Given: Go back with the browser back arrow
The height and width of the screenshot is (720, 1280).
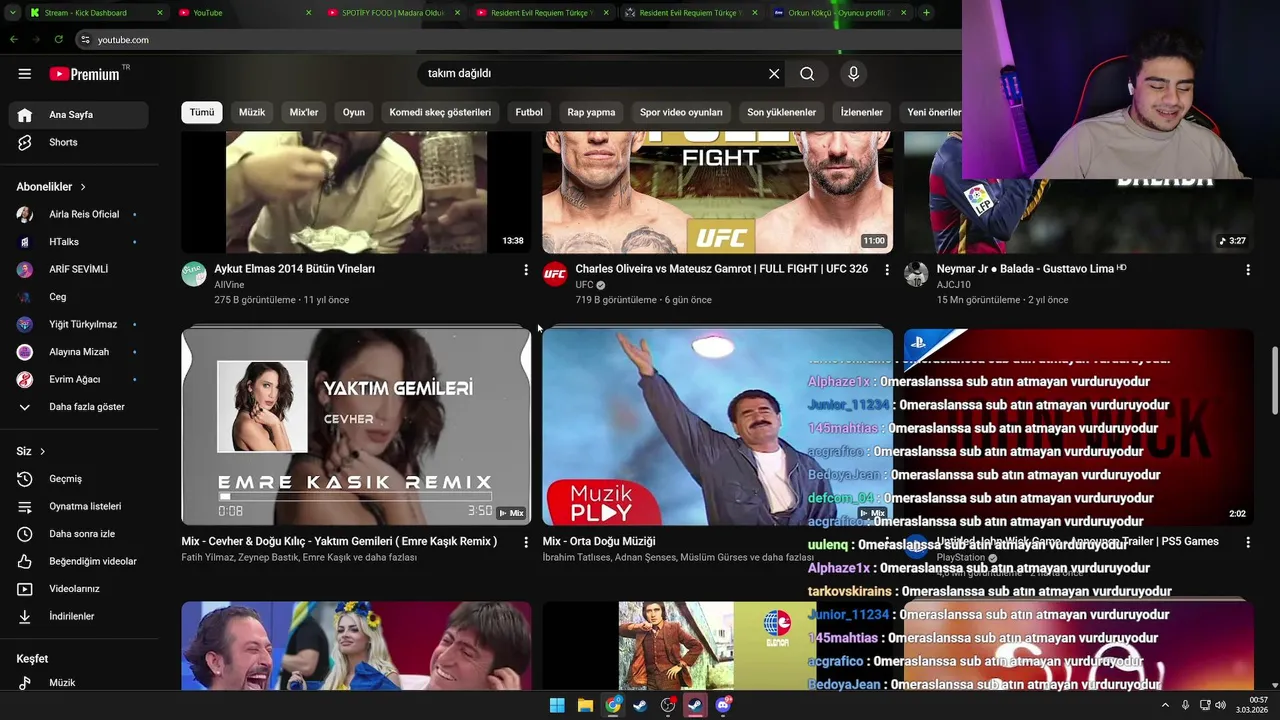Looking at the screenshot, I should point(14,39).
